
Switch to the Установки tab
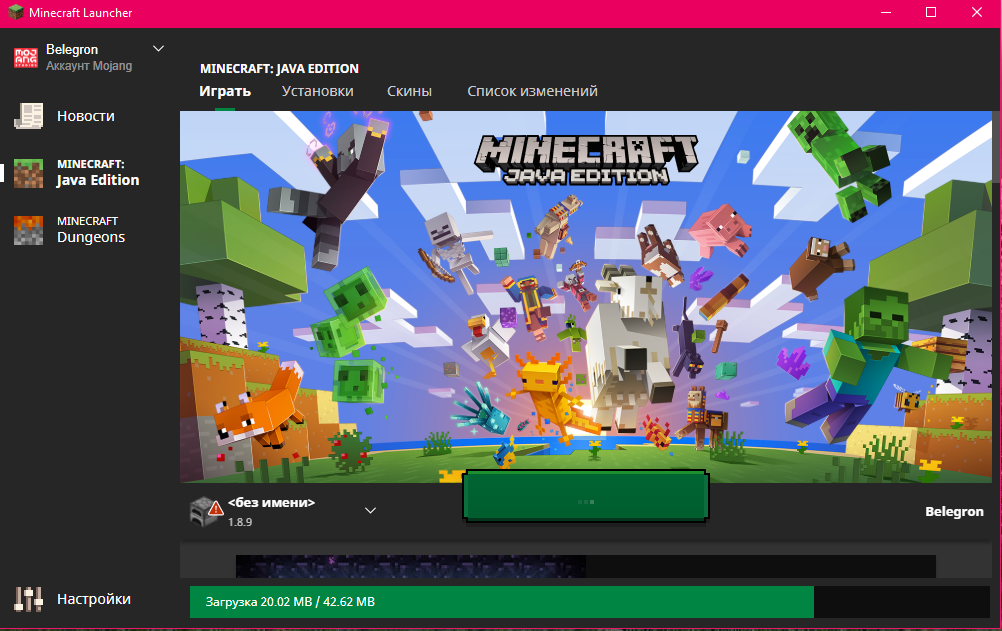pyautogui.click(x=318, y=91)
